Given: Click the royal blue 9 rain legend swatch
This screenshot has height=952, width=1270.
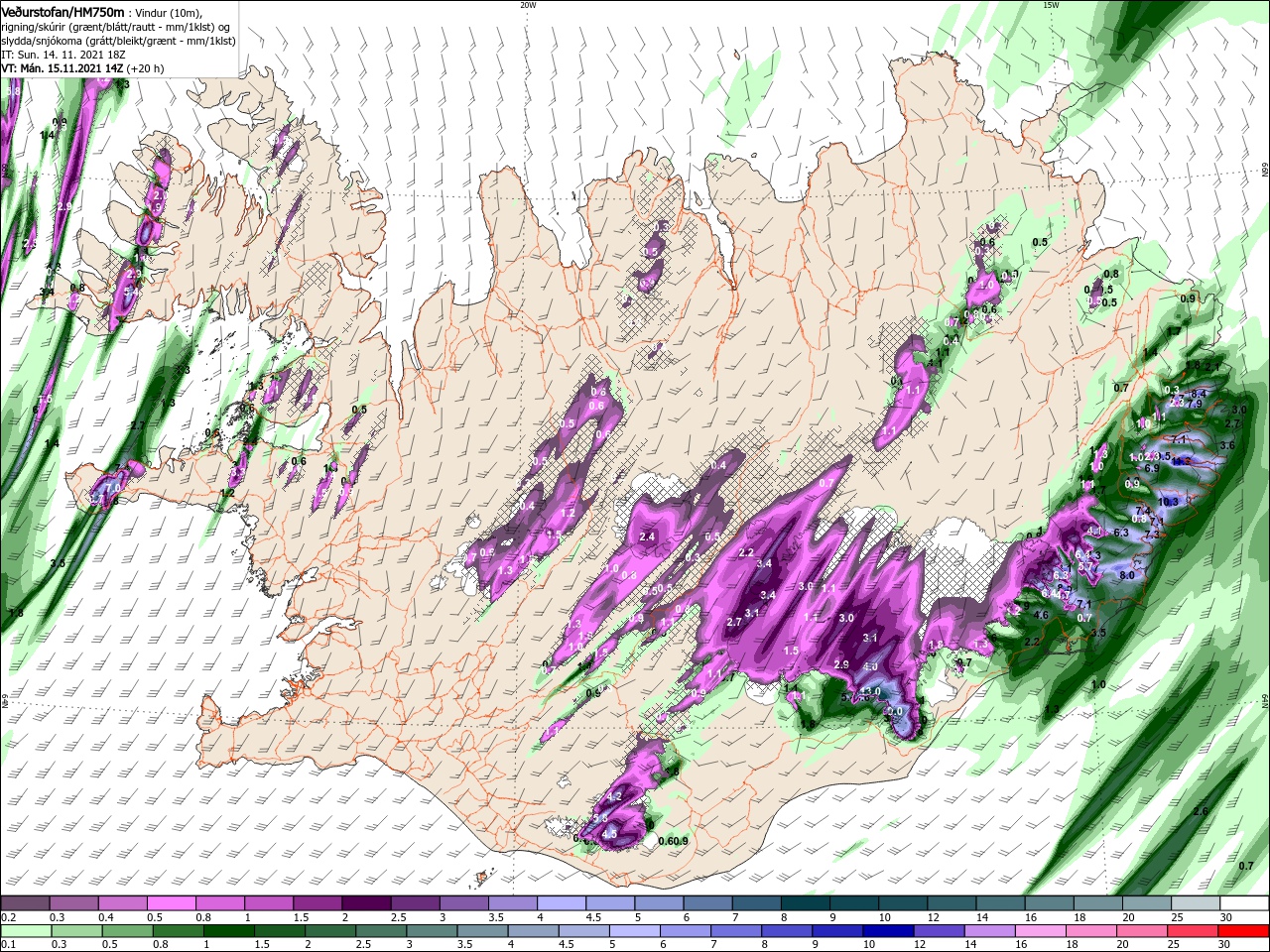Looking at the screenshot, I should click(837, 931).
